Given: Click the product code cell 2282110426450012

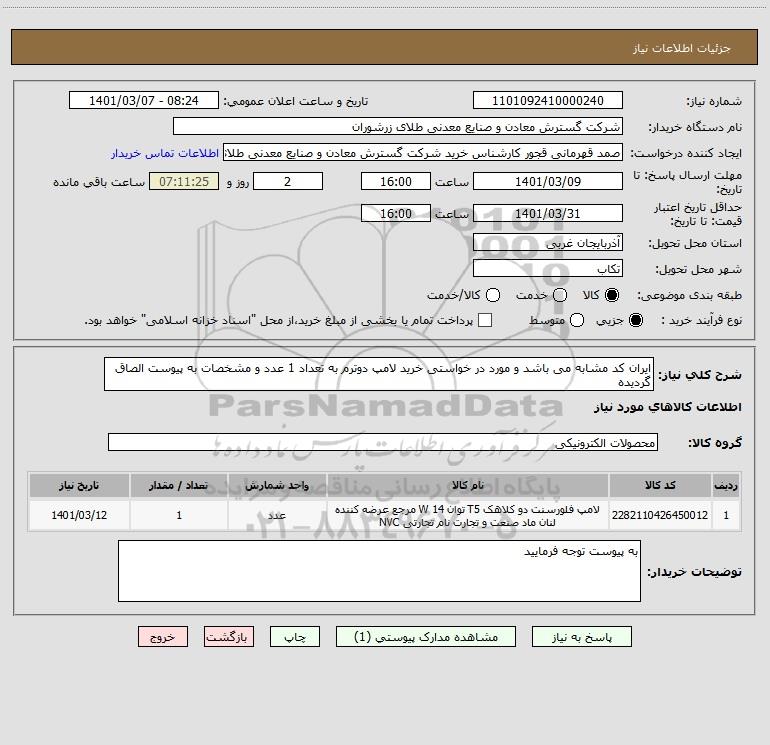Looking at the screenshot, I should coord(660,515).
